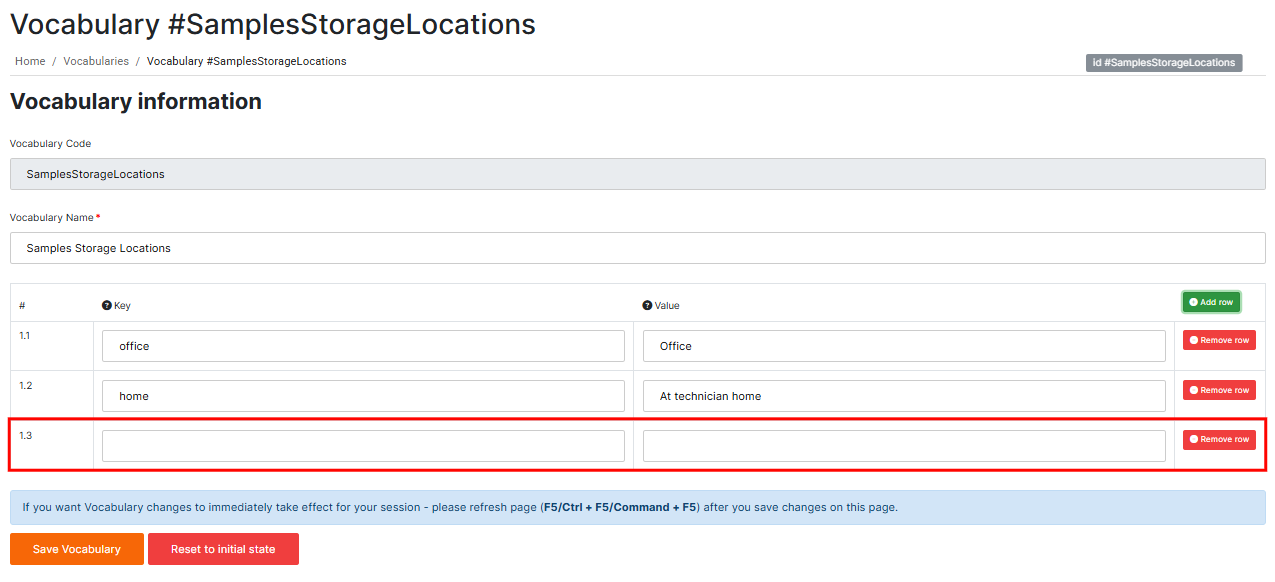
Task: Go to Home in the breadcrumb
Action: click(x=30, y=61)
